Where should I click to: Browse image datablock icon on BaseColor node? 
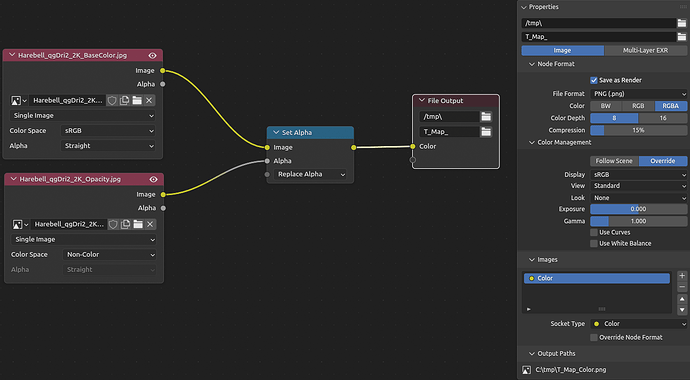pyautogui.click(x=18, y=101)
